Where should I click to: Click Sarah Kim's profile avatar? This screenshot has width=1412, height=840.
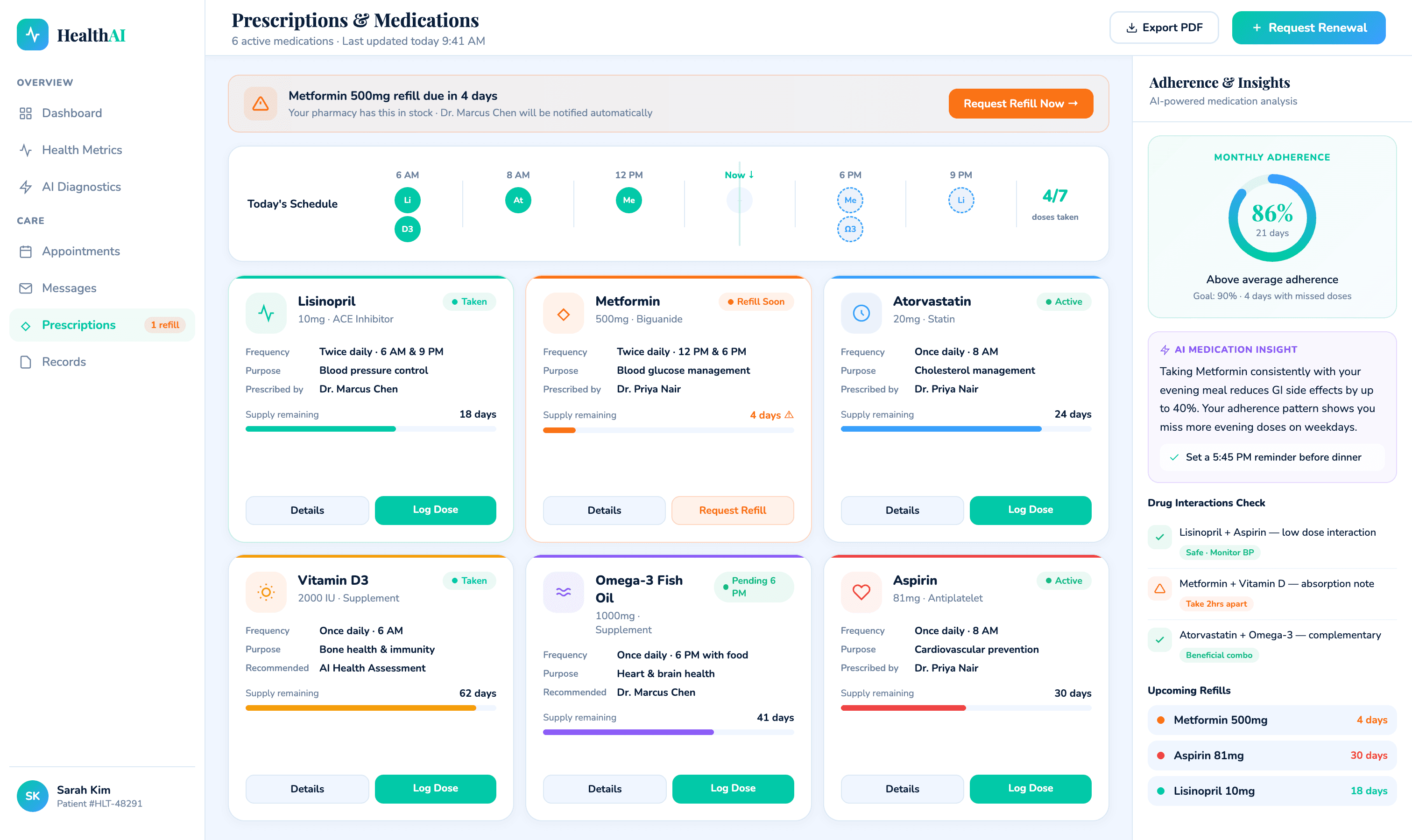click(x=32, y=796)
